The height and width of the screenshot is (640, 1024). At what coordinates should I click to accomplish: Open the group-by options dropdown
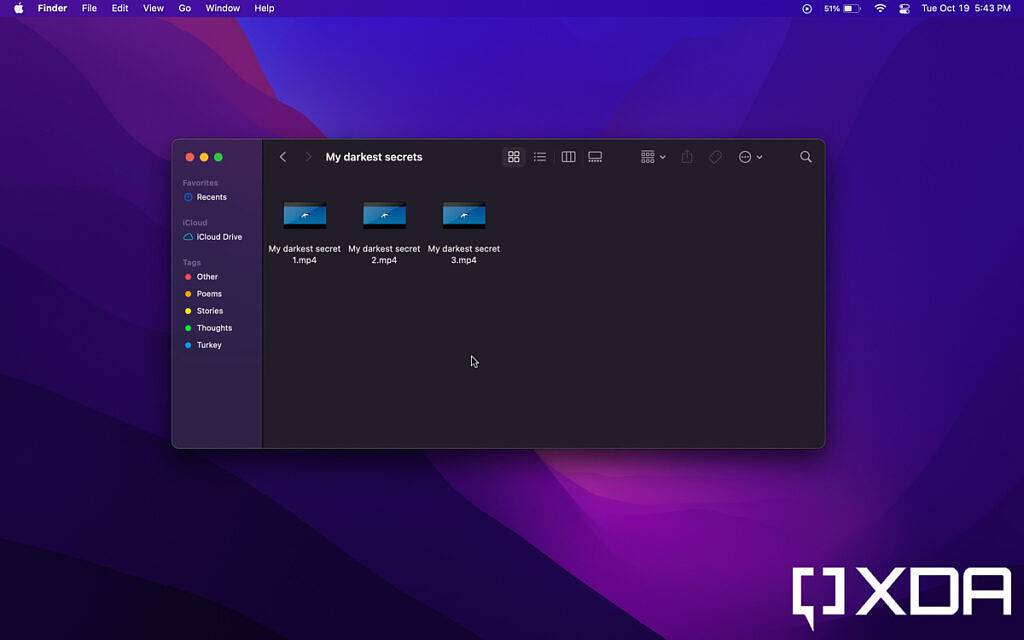pos(653,157)
